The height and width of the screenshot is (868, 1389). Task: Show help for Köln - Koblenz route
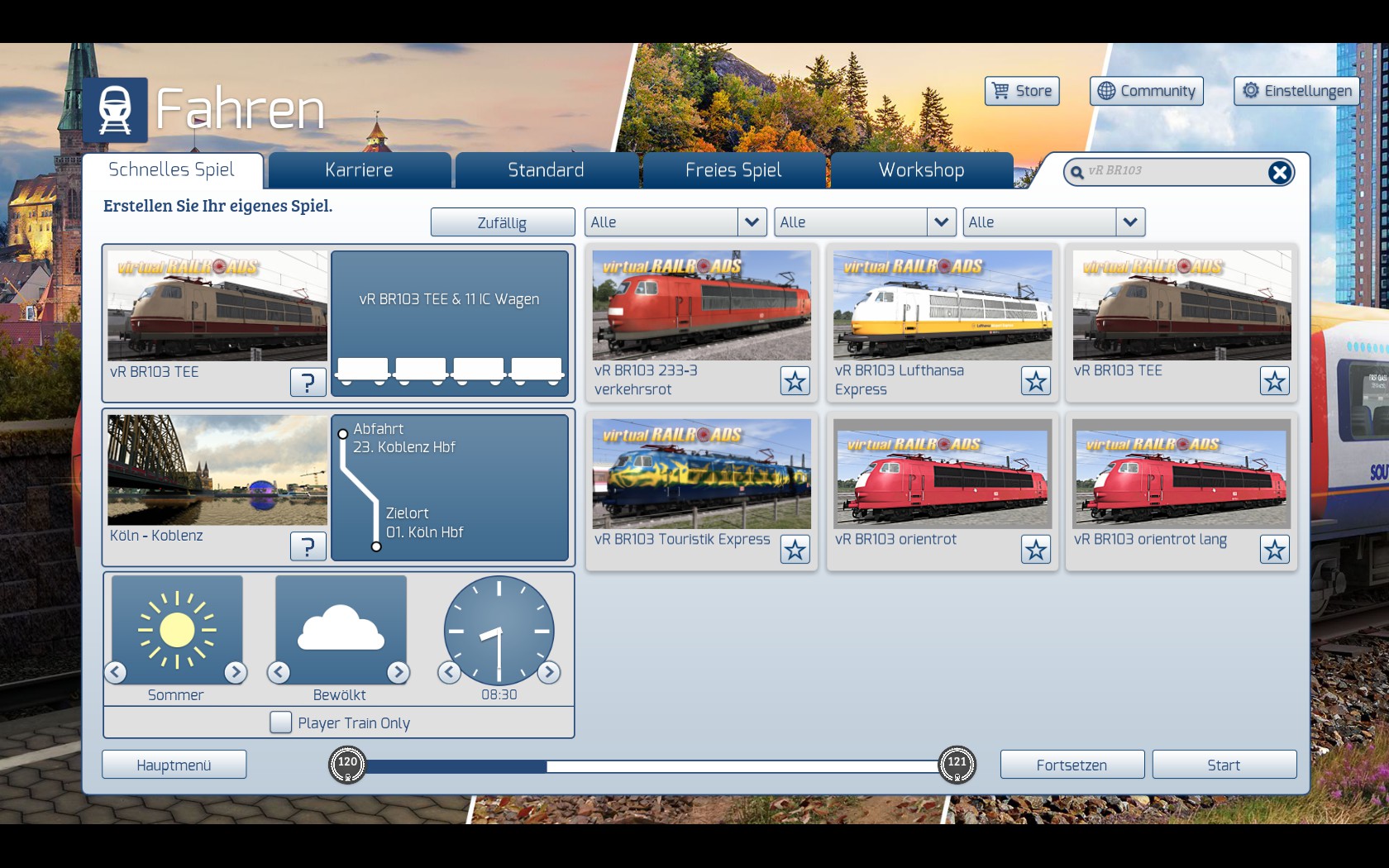pyautogui.click(x=308, y=546)
